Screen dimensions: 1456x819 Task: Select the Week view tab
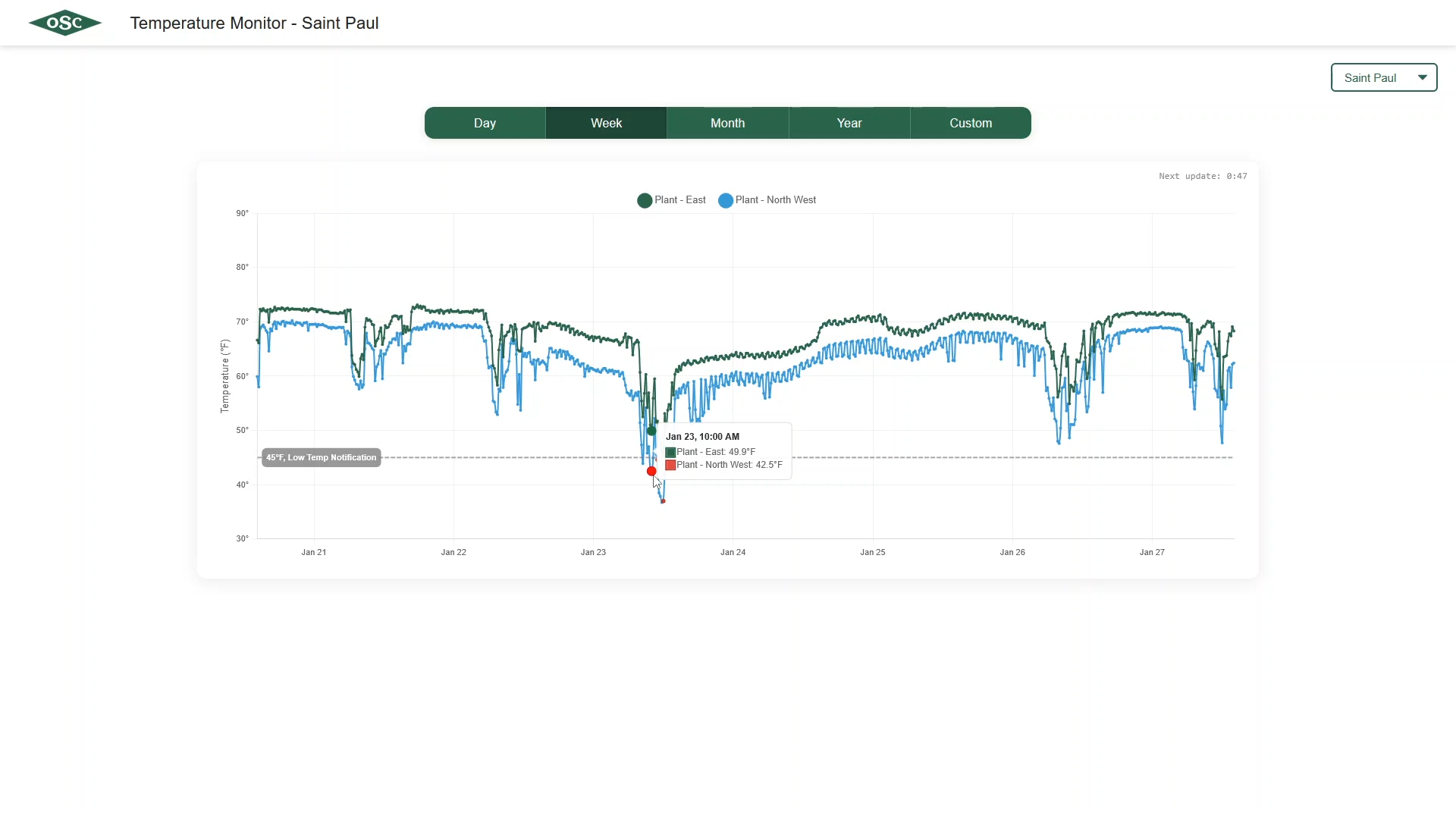tap(606, 123)
